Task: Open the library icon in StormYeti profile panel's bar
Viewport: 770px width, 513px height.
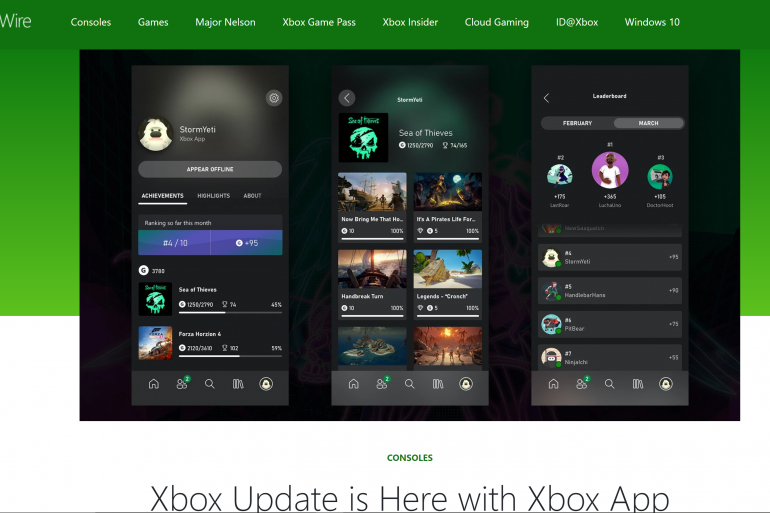Action: [x=237, y=384]
